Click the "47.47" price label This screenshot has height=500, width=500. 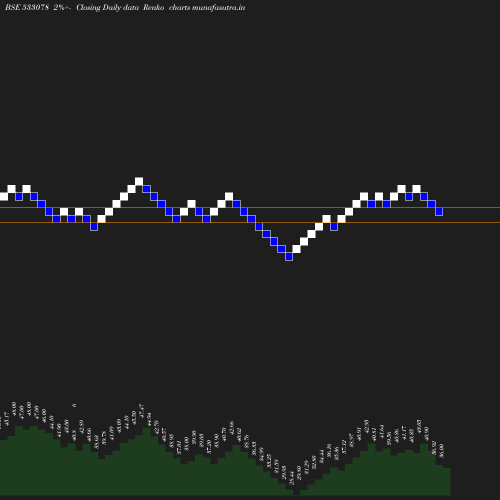click(141, 411)
